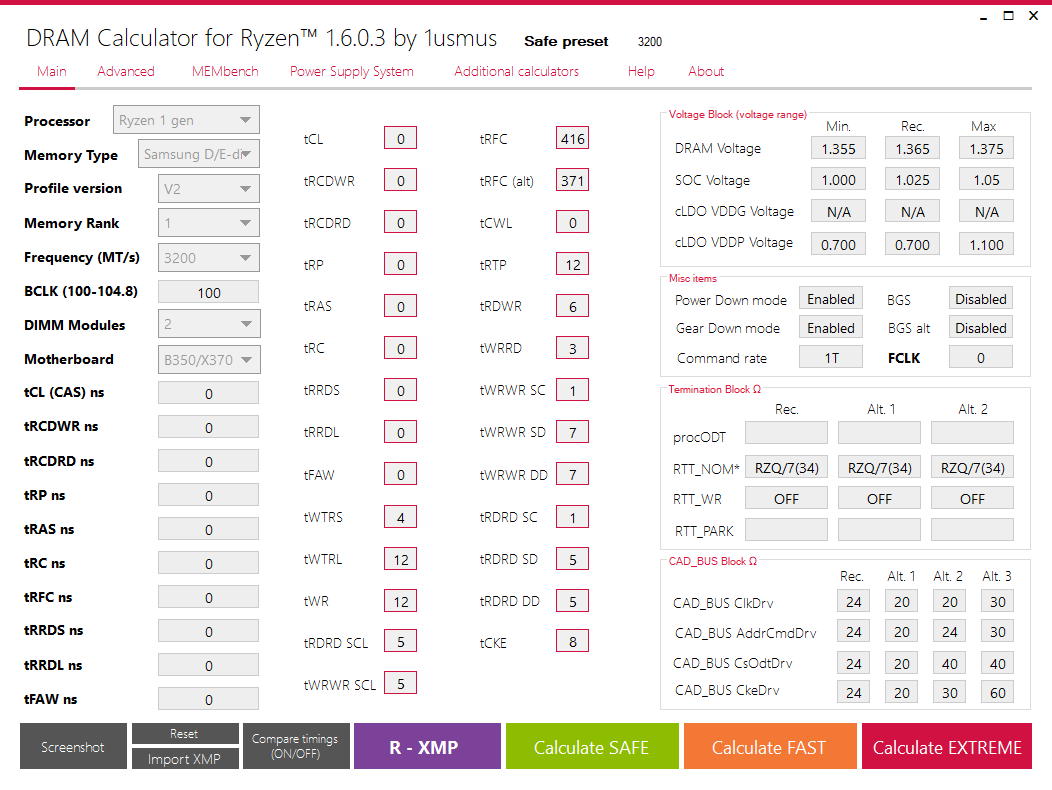The width and height of the screenshot is (1052, 790).
Task: Click Gear Down mode Enabled field
Action: click(831, 328)
